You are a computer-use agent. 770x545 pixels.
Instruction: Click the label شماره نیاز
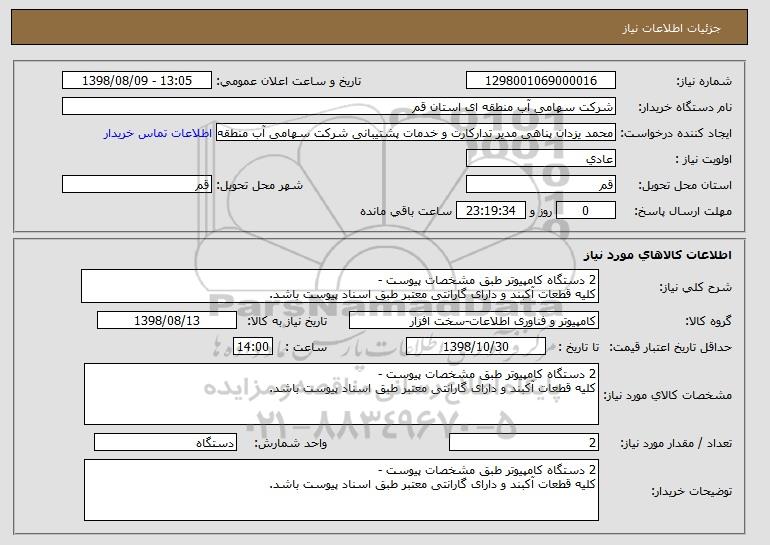point(704,82)
